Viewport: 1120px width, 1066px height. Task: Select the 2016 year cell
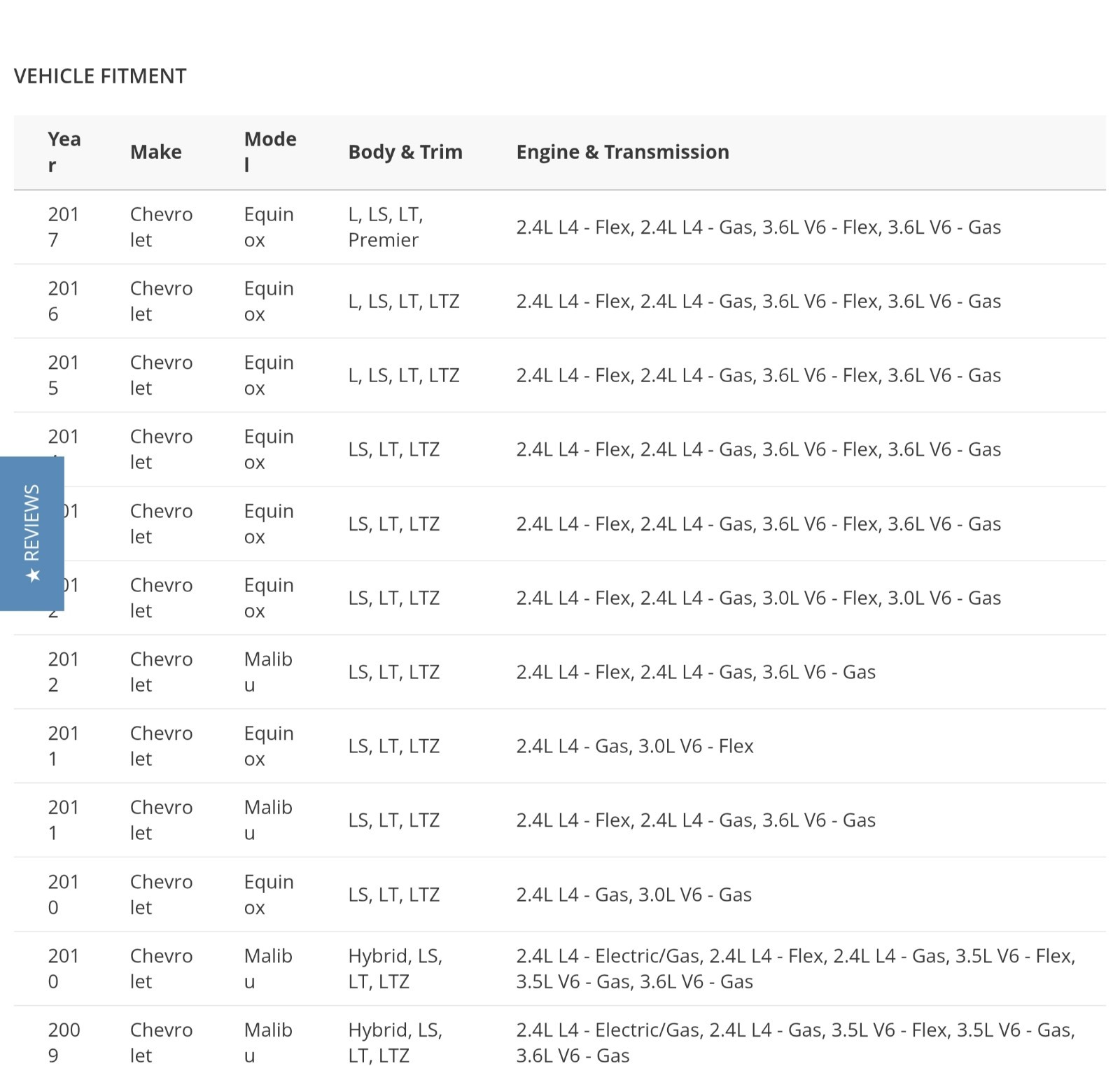click(x=63, y=301)
